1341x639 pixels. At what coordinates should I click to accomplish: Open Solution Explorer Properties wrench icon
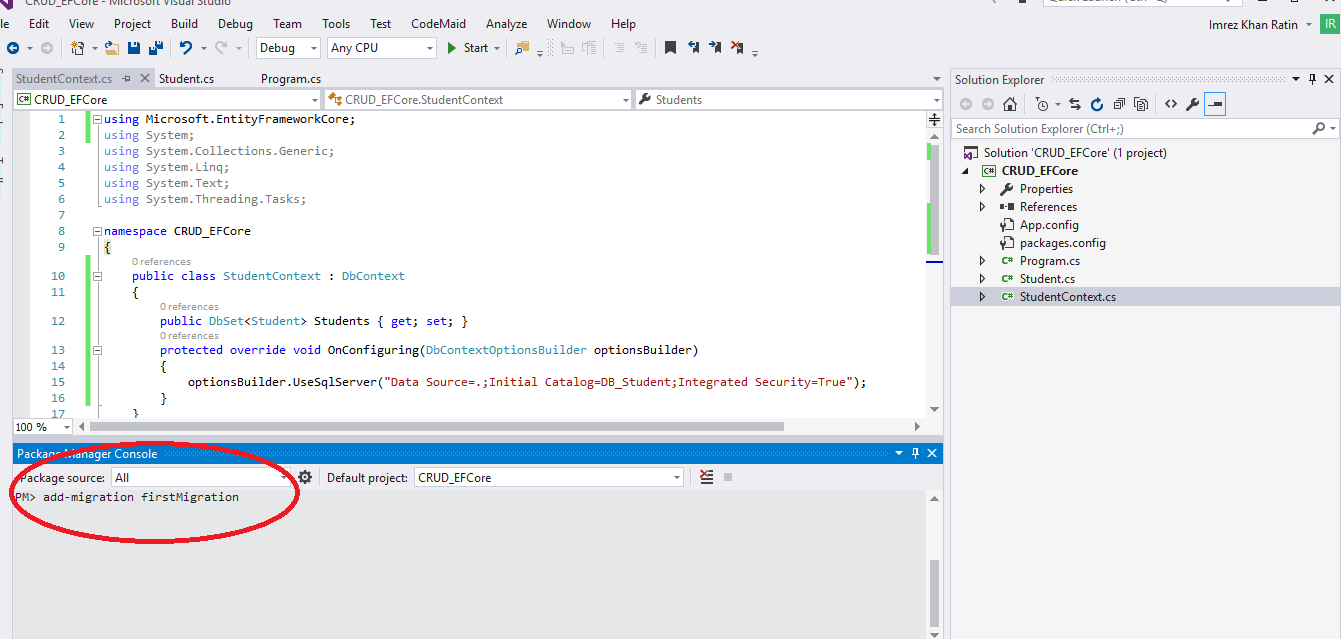[x=1192, y=104]
